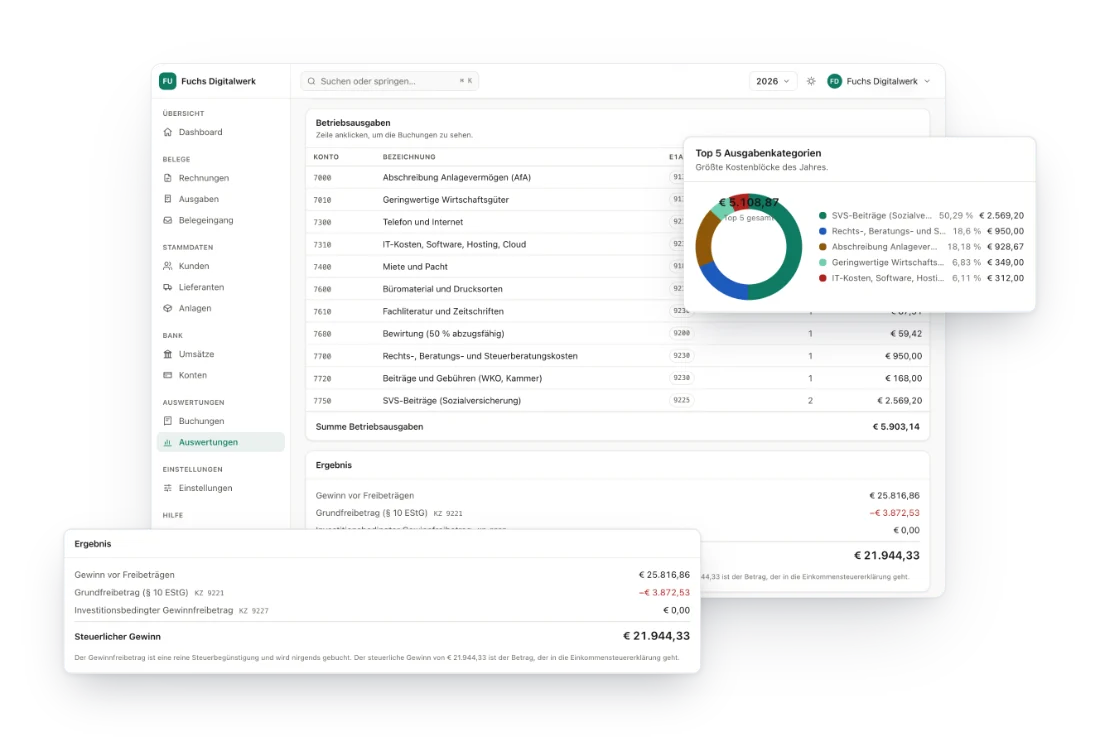Click the green SVS-Beiträge legend dot
The image size is (1100, 737).
pos(822,215)
